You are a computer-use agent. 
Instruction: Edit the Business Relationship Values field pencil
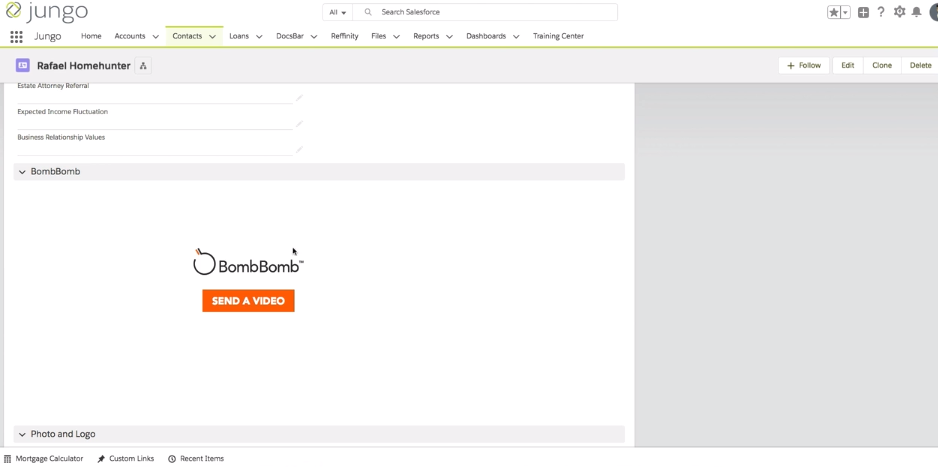299,149
